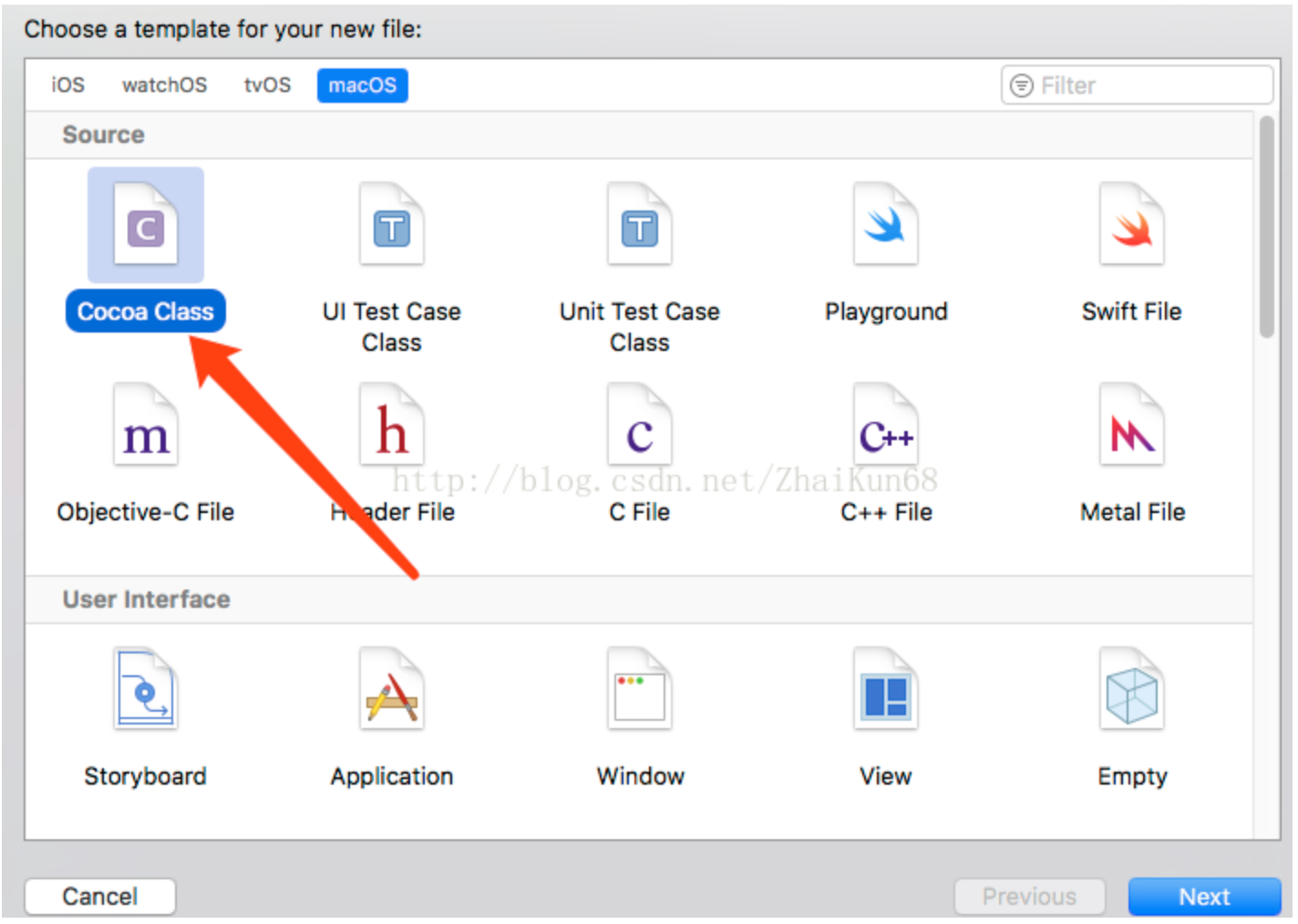
Task: Click the Objective-C File label
Action: [x=146, y=512]
